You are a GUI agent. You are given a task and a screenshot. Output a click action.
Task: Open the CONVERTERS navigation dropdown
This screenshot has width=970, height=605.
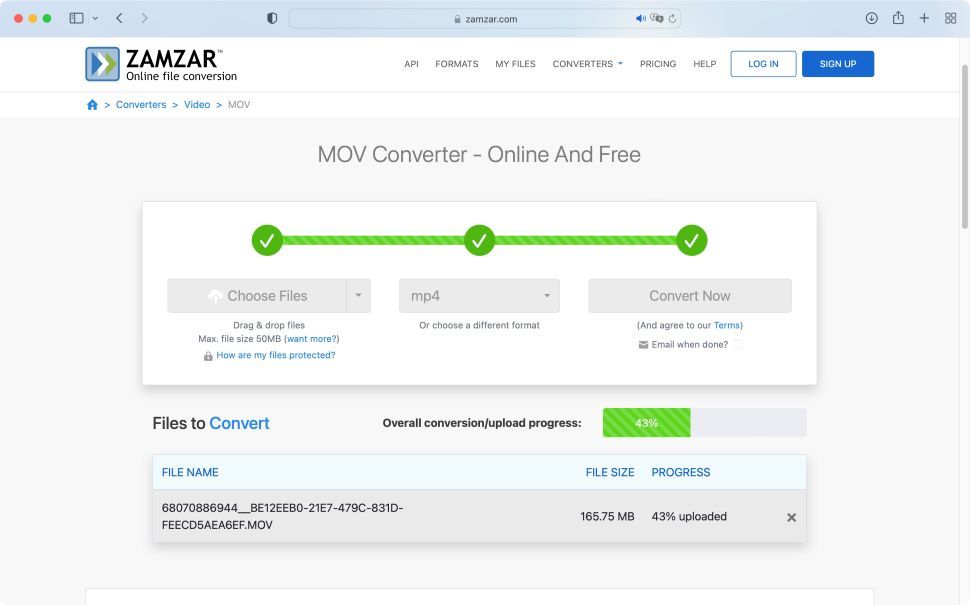[x=586, y=63]
